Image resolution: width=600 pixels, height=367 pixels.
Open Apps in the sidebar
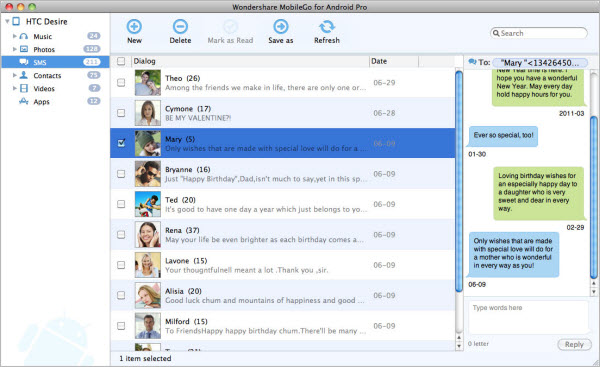pos(41,101)
